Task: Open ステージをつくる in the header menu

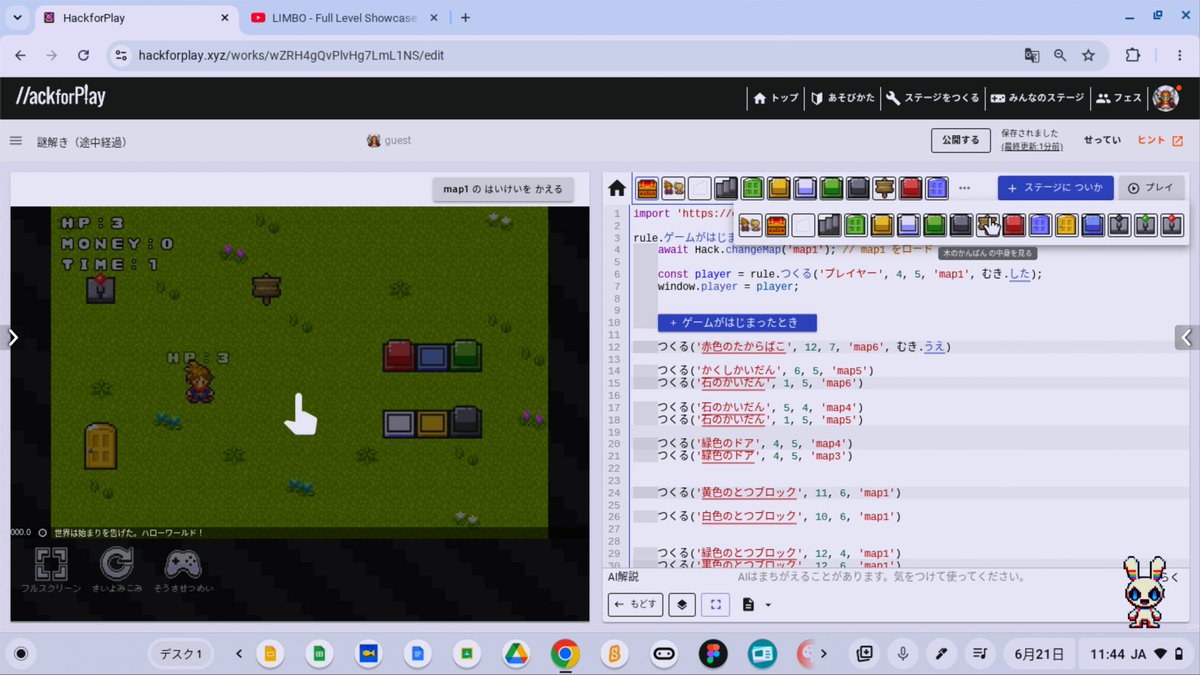Action: click(933, 98)
